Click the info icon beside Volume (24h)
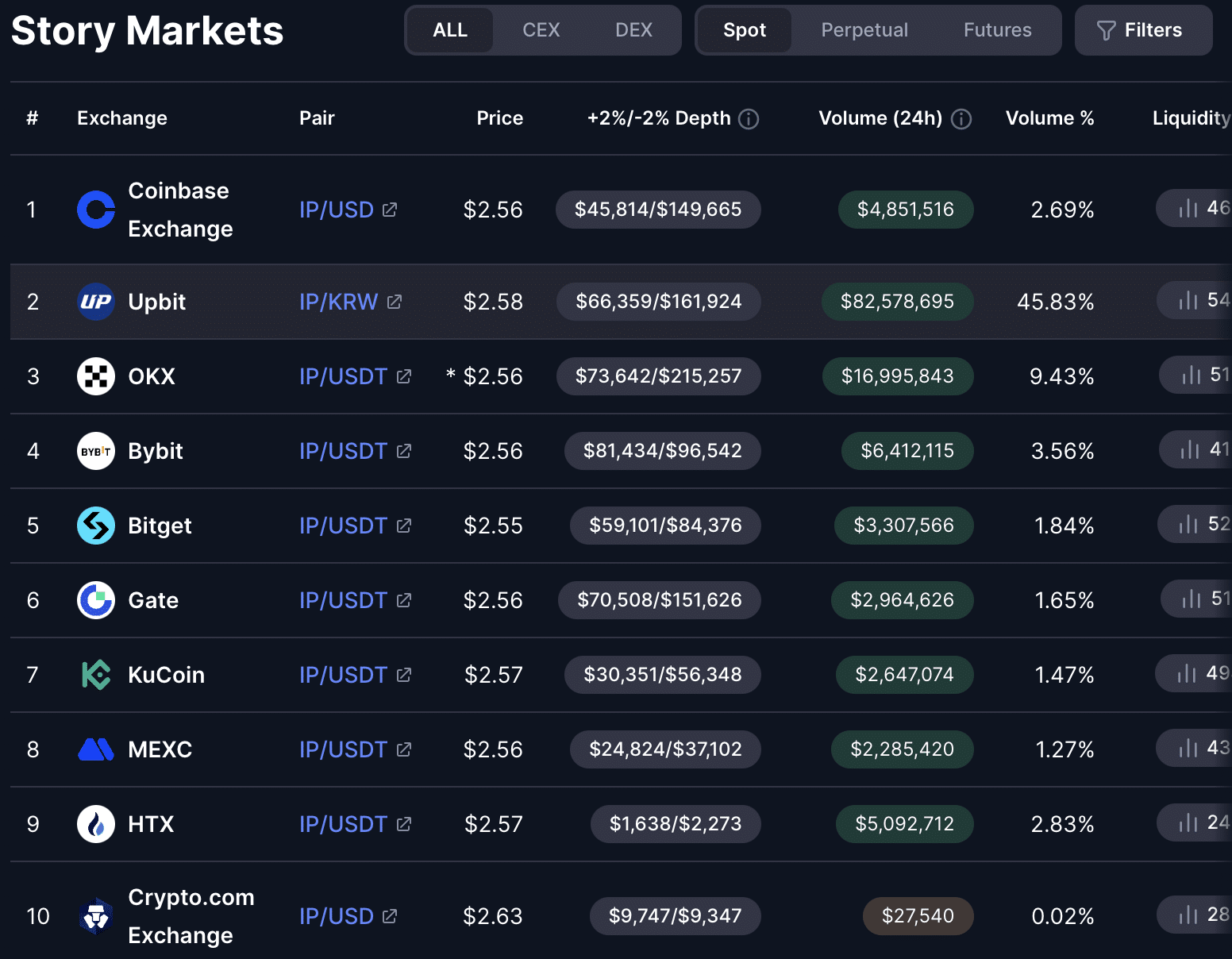Image resolution: width=1232 pixels, height=959 pixels. (x=961, y=119)
